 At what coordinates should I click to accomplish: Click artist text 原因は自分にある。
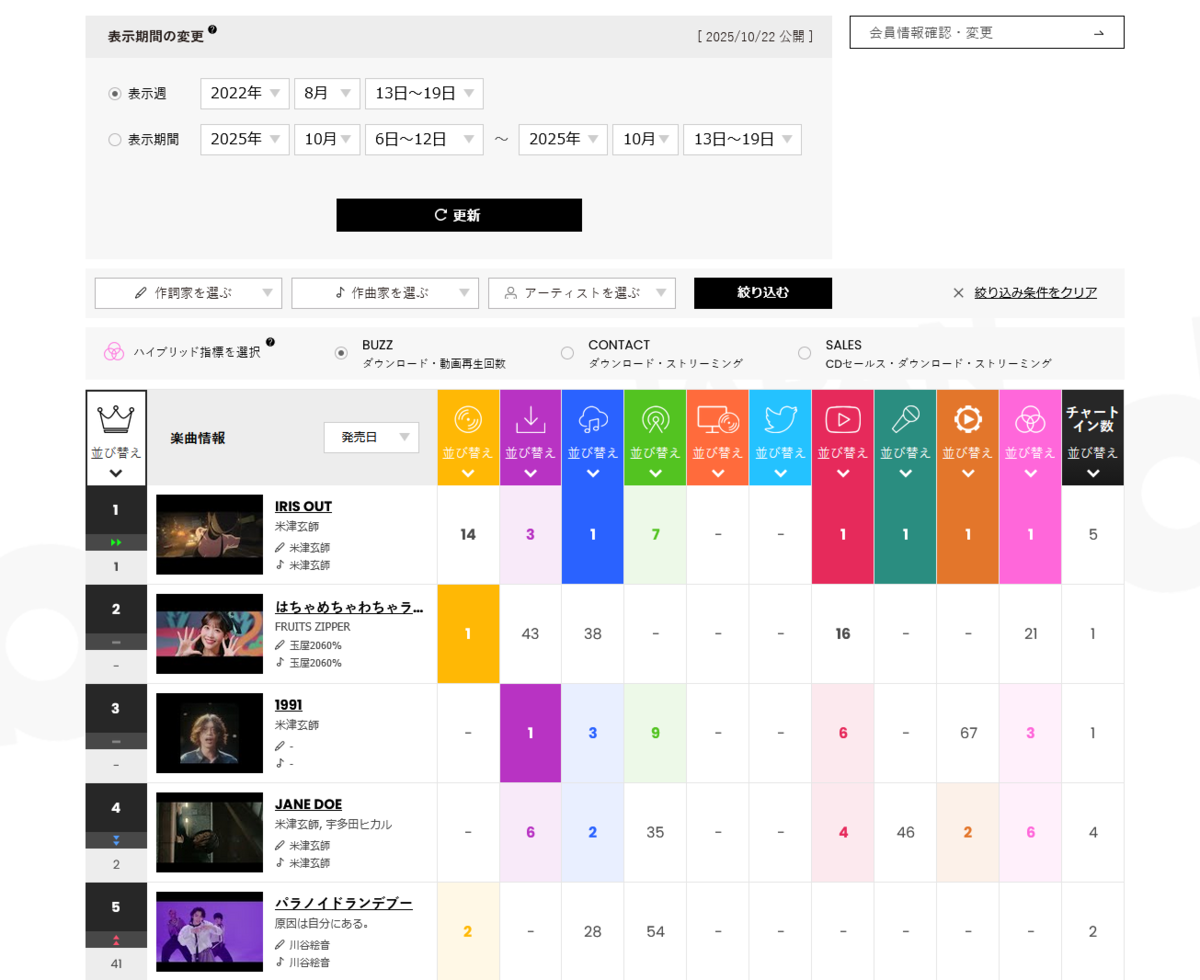coord(323,924)
